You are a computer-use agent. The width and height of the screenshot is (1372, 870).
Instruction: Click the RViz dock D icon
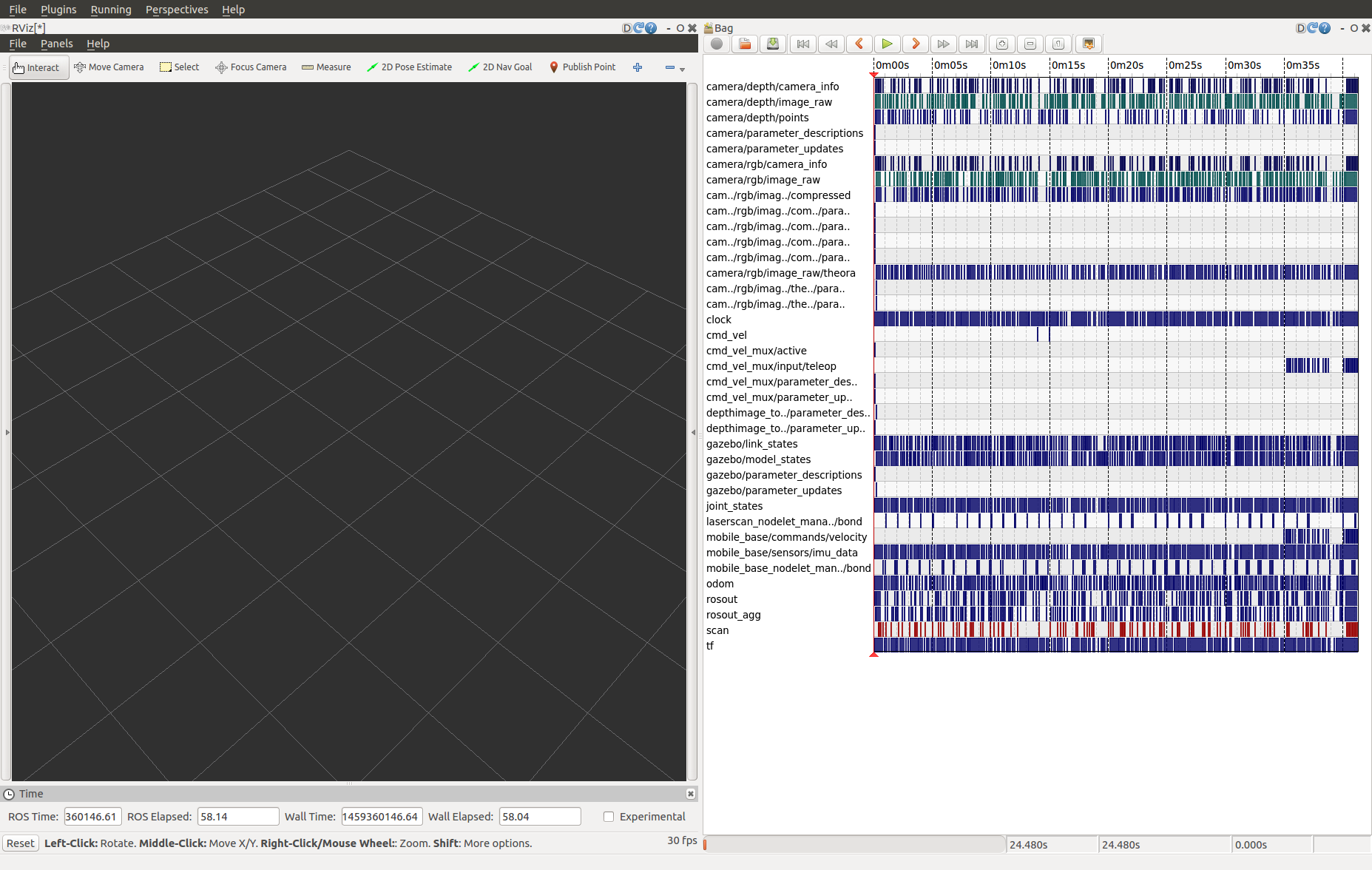627,28
